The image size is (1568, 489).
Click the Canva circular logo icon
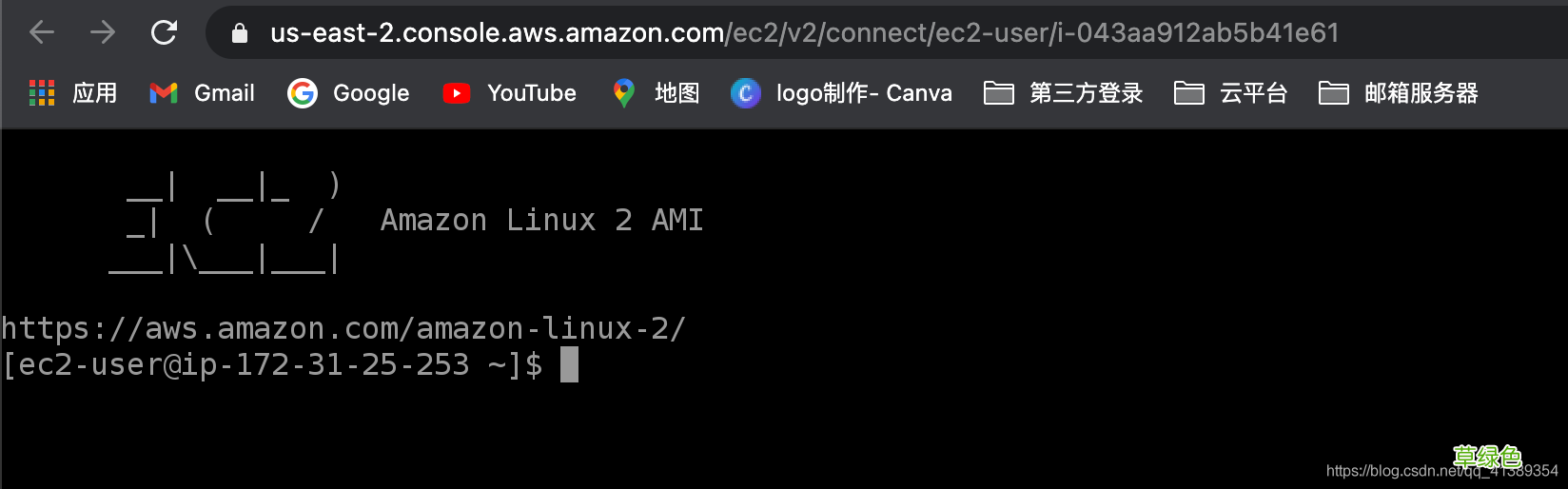pyautogui.click(x=746, y=93)
